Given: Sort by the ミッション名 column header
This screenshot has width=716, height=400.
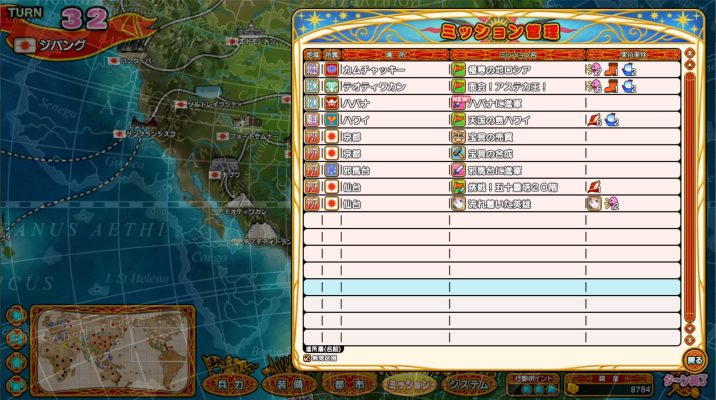Looking at the screenshot, I should point(518,55).
